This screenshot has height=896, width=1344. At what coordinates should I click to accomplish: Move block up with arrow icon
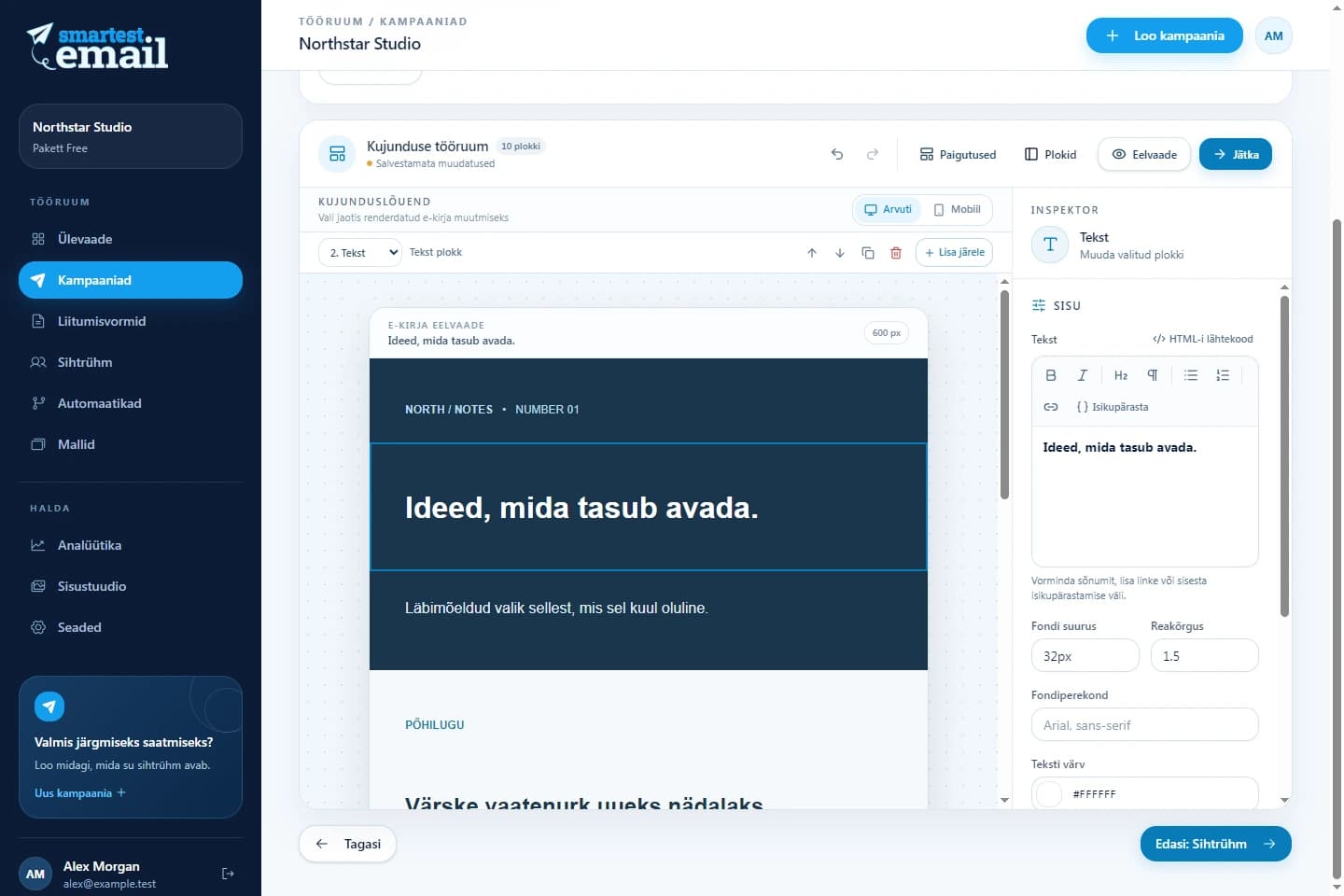(x=812, y=253)
